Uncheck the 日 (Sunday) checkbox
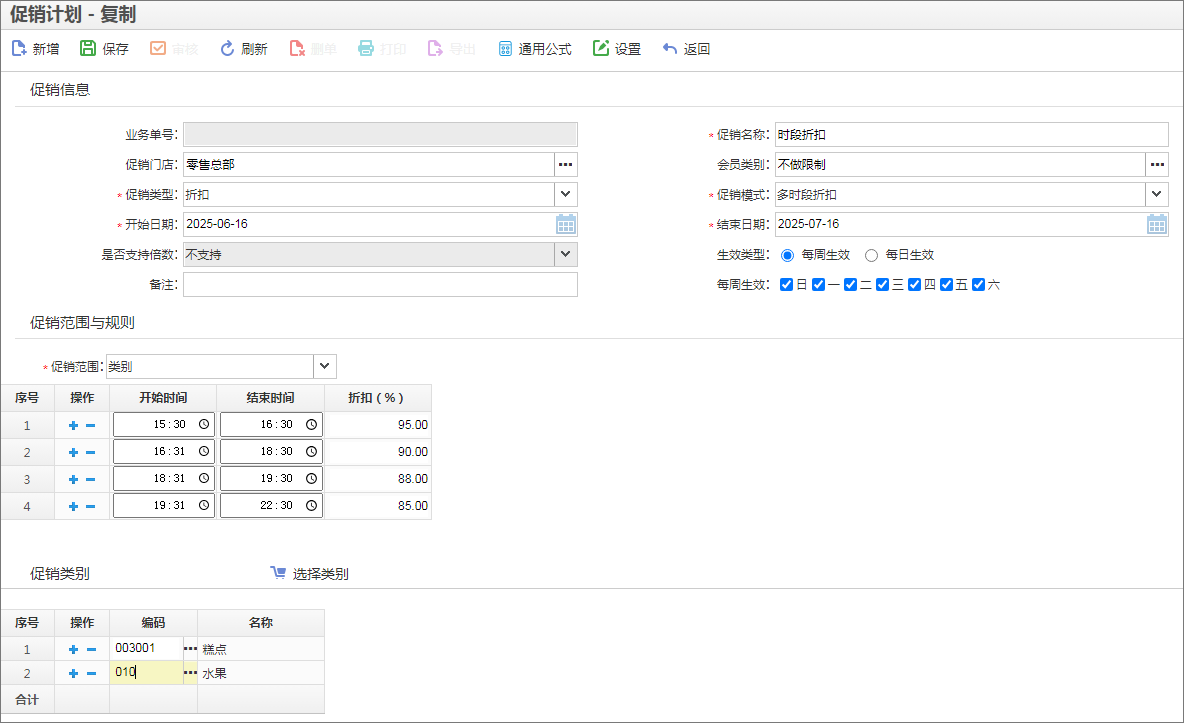Viewport: 1184px width, 723px height. pos(786,285)
